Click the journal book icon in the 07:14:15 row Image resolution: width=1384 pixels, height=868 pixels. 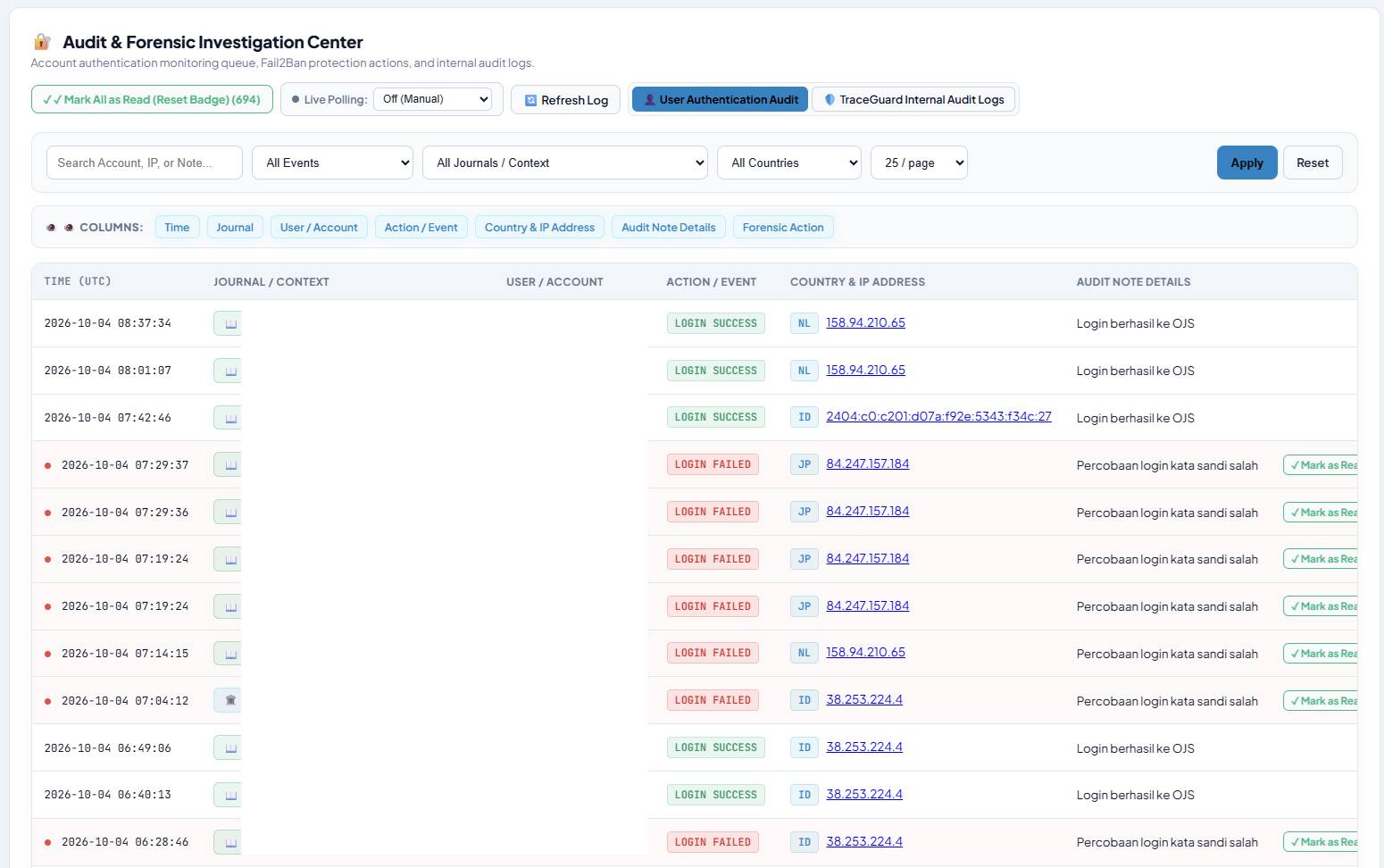pos(230,654)
